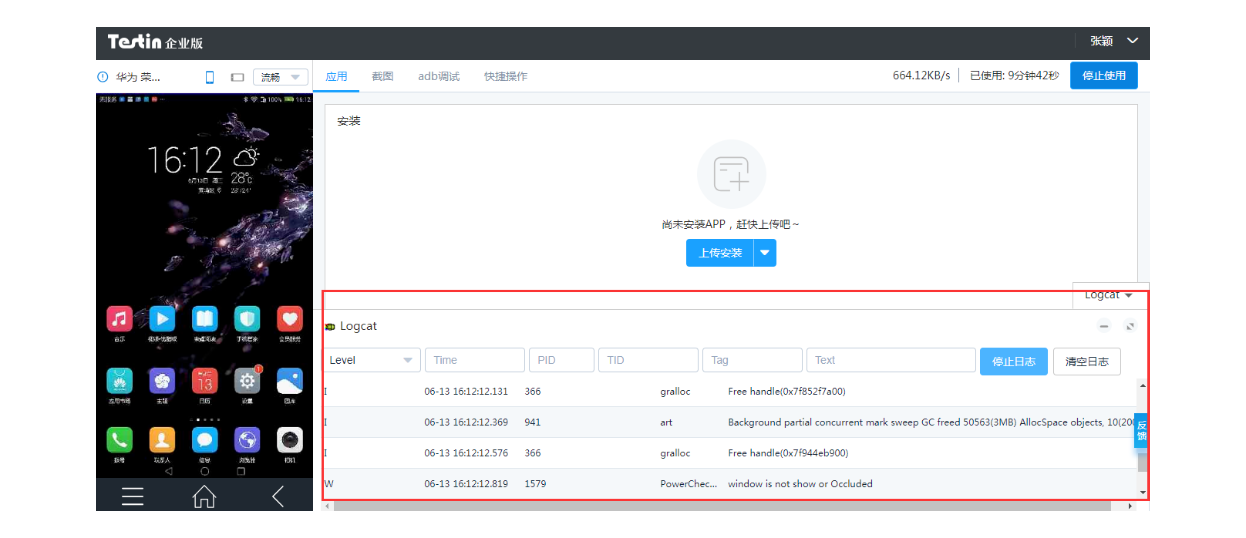Open the Music app on the phone screen
1246x538 pixels.
tap(119, 319)
